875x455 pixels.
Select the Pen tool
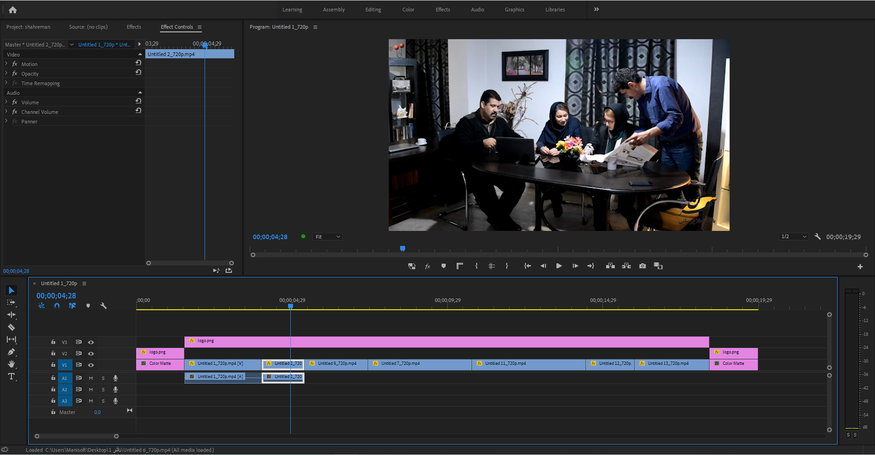point(11,352)
